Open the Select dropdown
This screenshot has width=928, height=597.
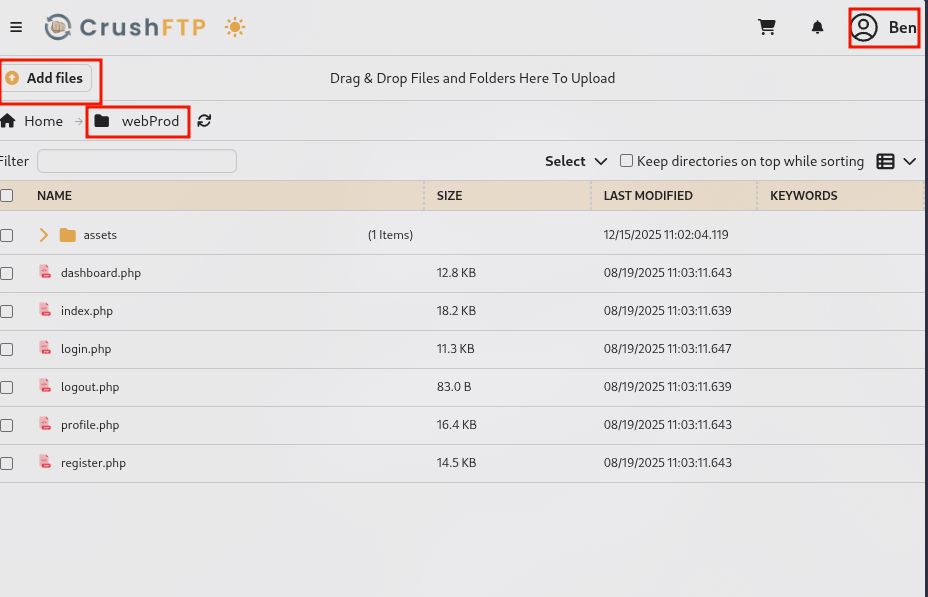click(575, 161)
